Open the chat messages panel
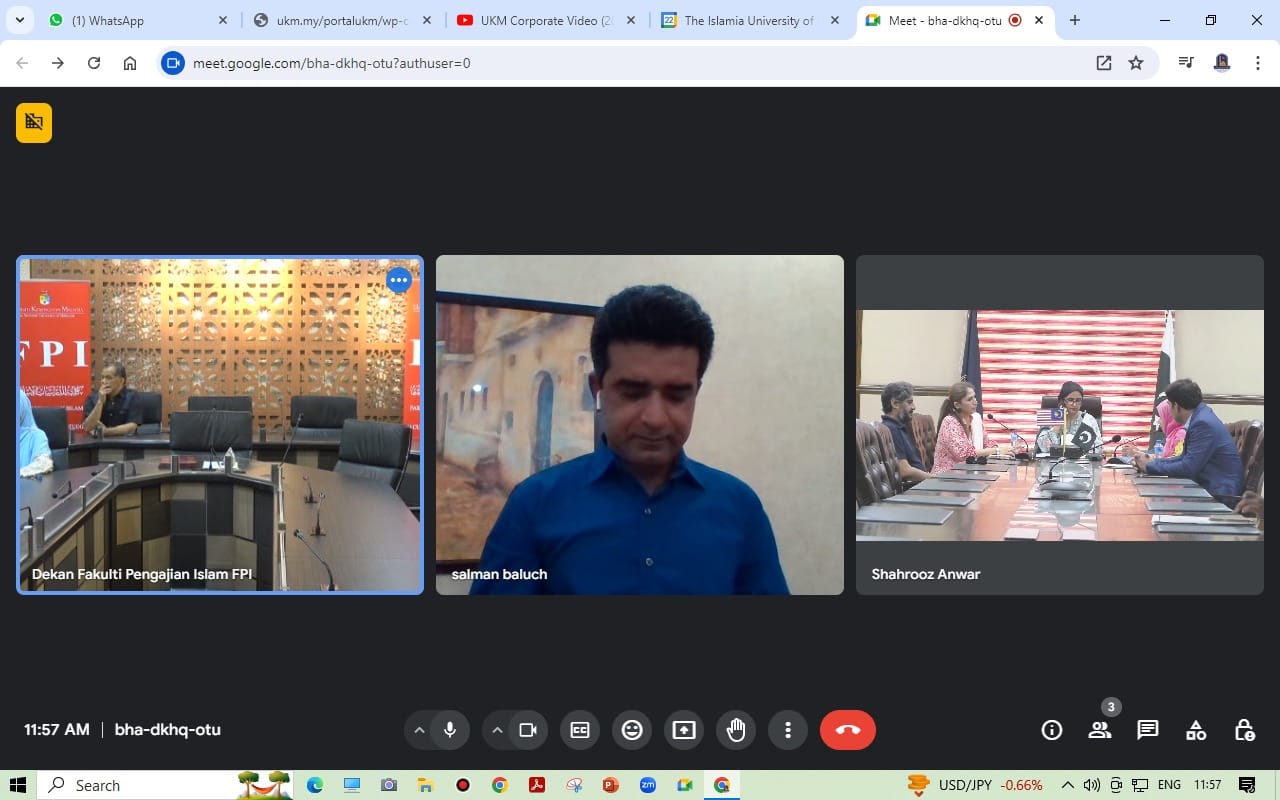The width and height of the screenshot is (1280, 800). [x=1148, y=730]
